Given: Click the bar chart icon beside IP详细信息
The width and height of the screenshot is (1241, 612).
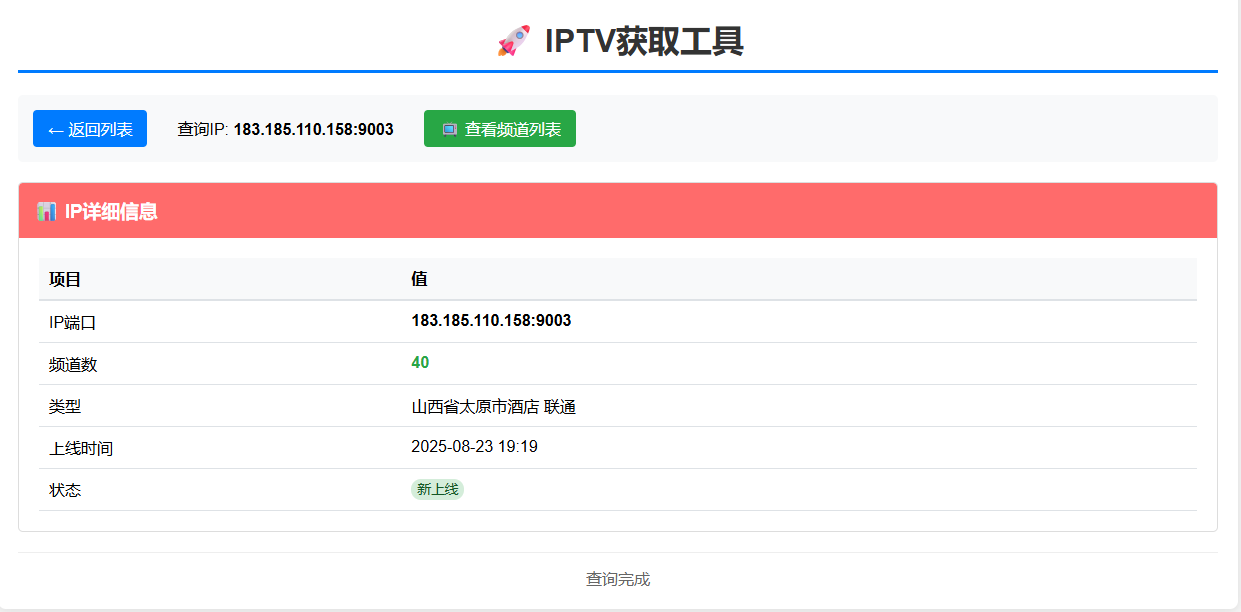Looking at the screenshot, I should (x=46, y=211).
